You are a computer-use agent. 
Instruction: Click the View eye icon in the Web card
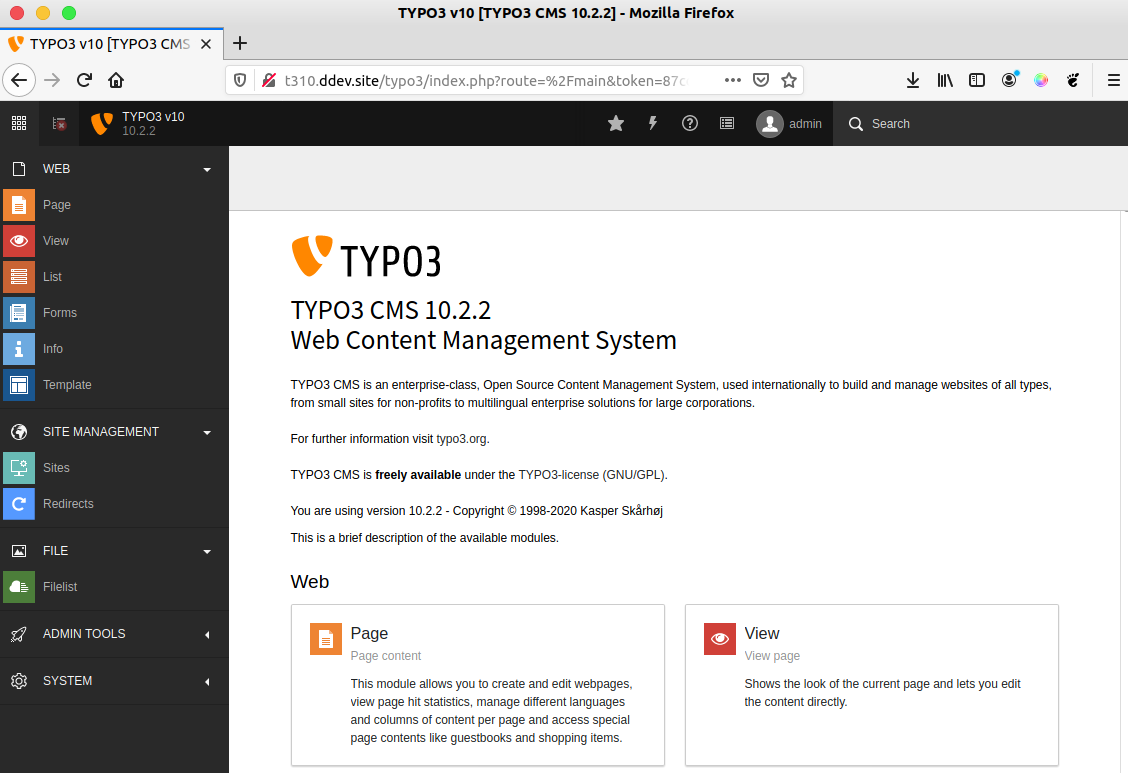(x=720, y=639)
